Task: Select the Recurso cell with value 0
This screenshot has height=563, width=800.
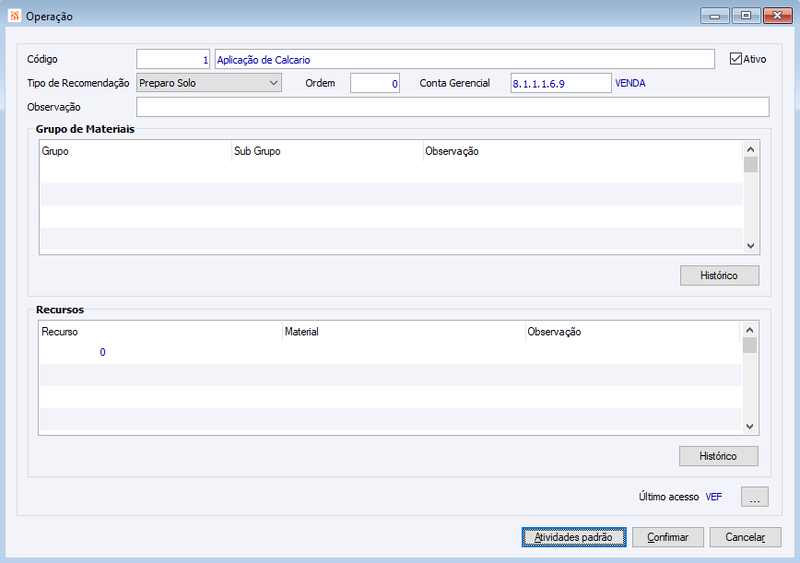Action: coord(161,352)
